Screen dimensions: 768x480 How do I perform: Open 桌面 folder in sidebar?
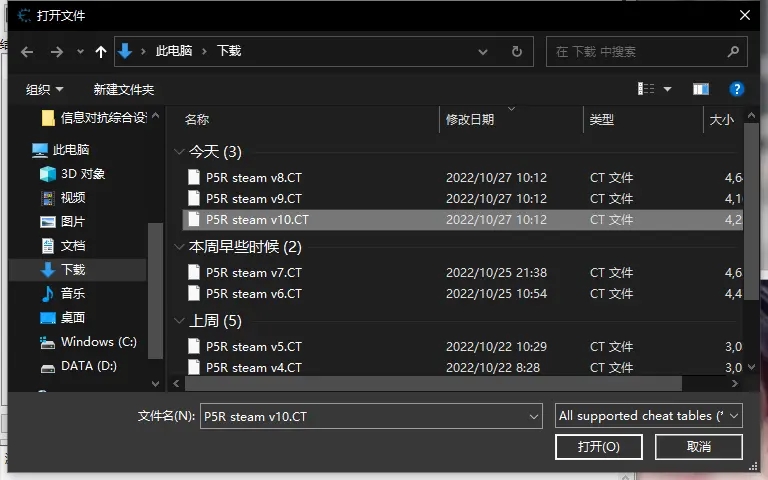(63, 317)
